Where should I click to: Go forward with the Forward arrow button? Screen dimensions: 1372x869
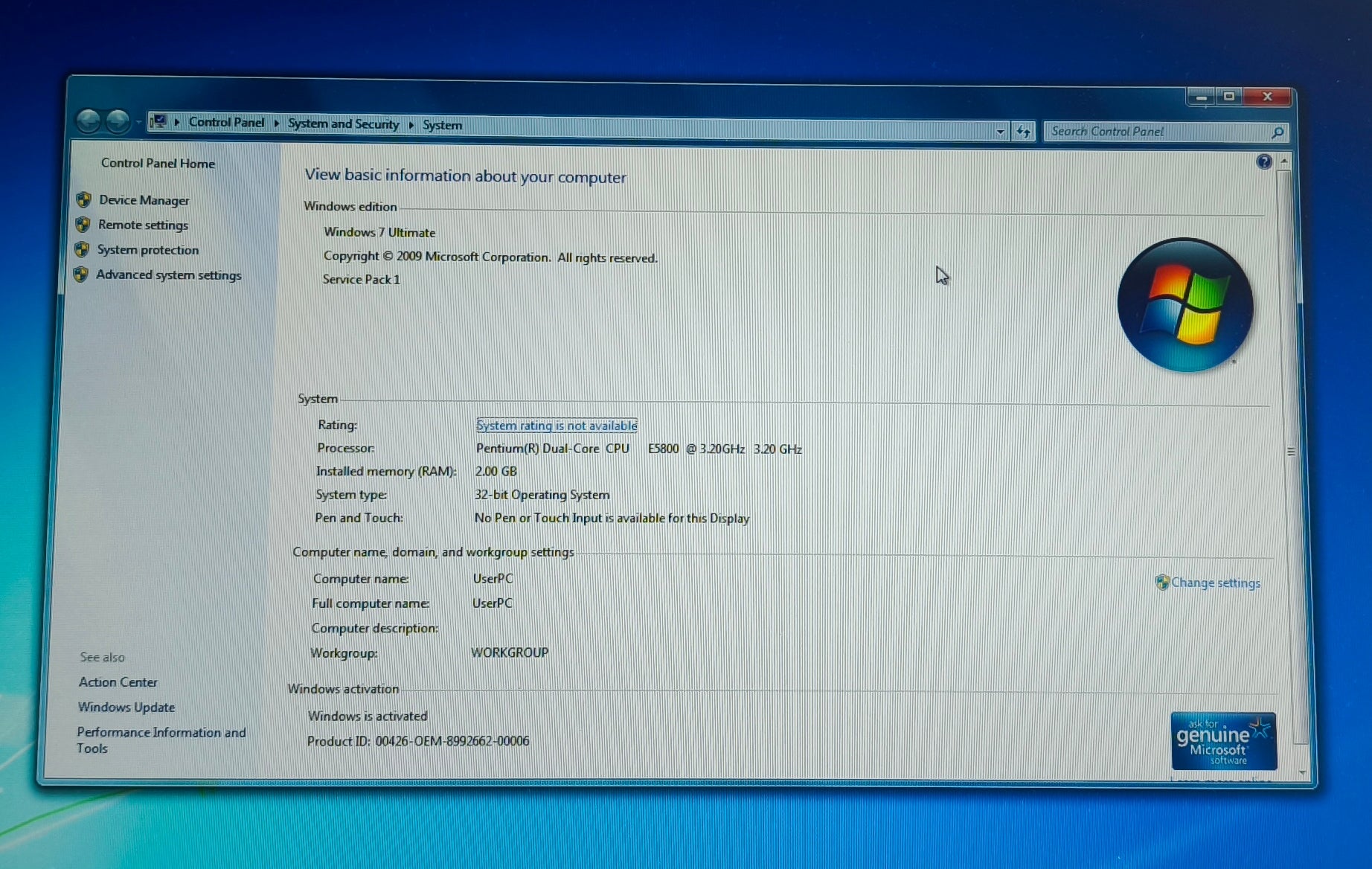point(118,121)
